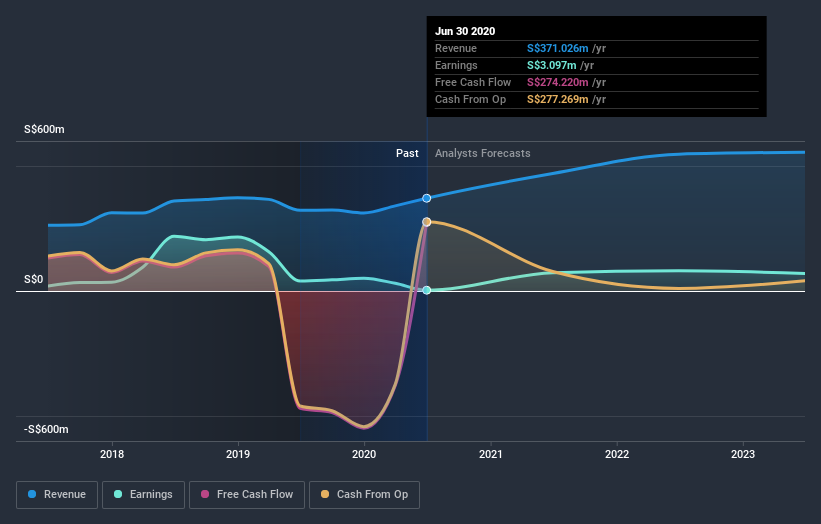Click the S$600m y-axis label
Screen dimensions: 821x524
click(x=47, y=130)
